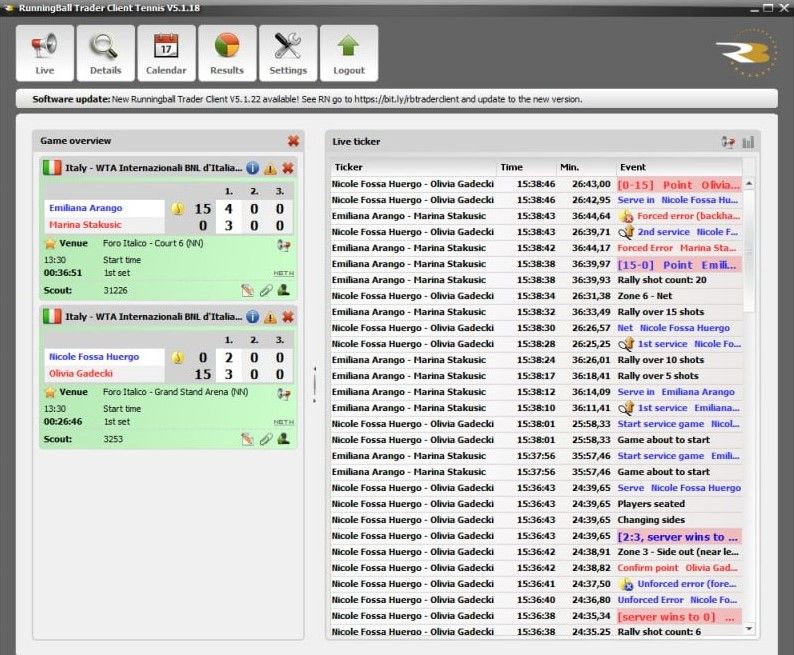Click person icon in Scout 31226 row
This screenshot has width=794, height=655.
click(284, 290)
